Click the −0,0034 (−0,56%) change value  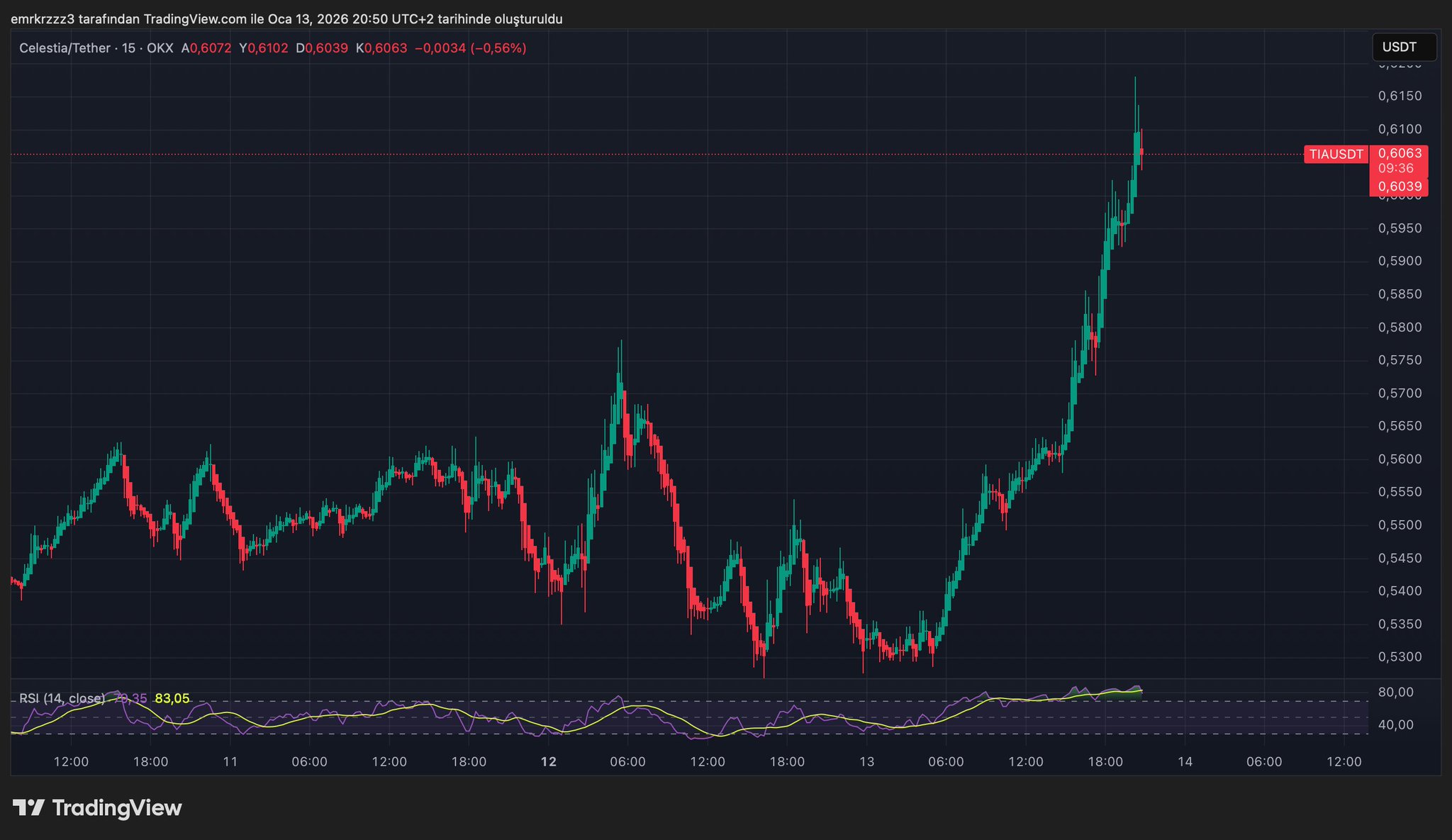[470, 48]
